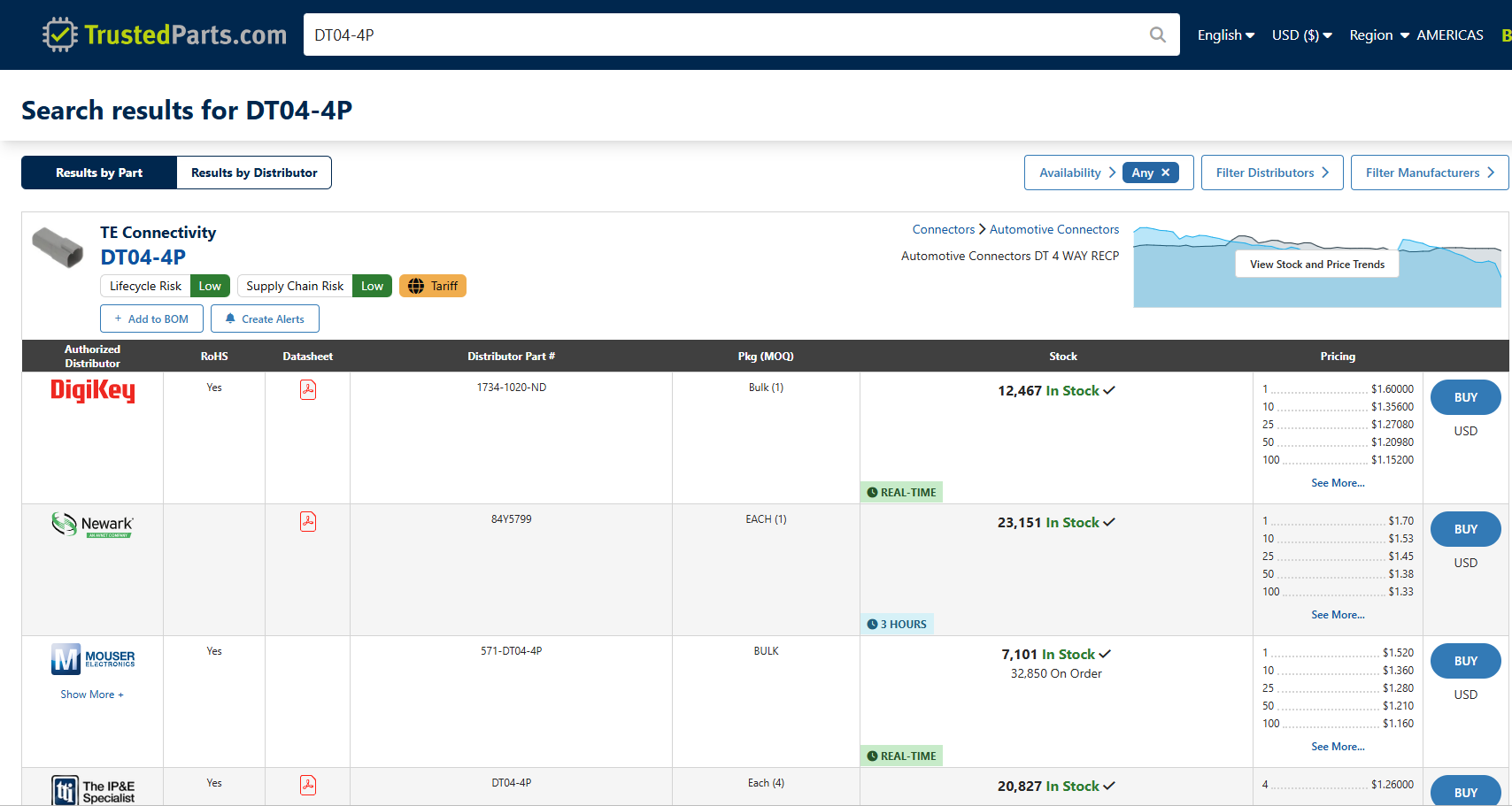This screenshot has height=806, width=1512.
Task: Click the $1.60000 price for DigiKey
Action: [x=1392, y=389]
